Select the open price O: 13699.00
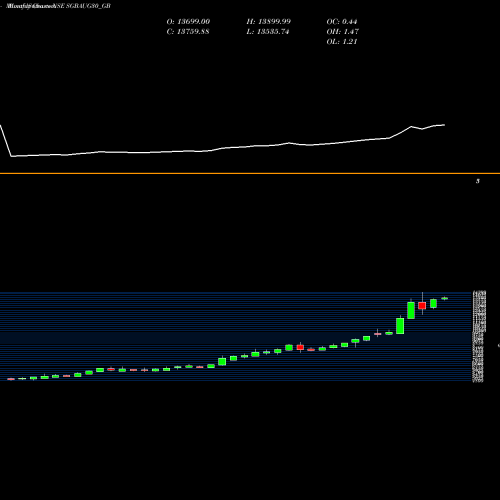The image size is (500, 500). click(188, 22)
